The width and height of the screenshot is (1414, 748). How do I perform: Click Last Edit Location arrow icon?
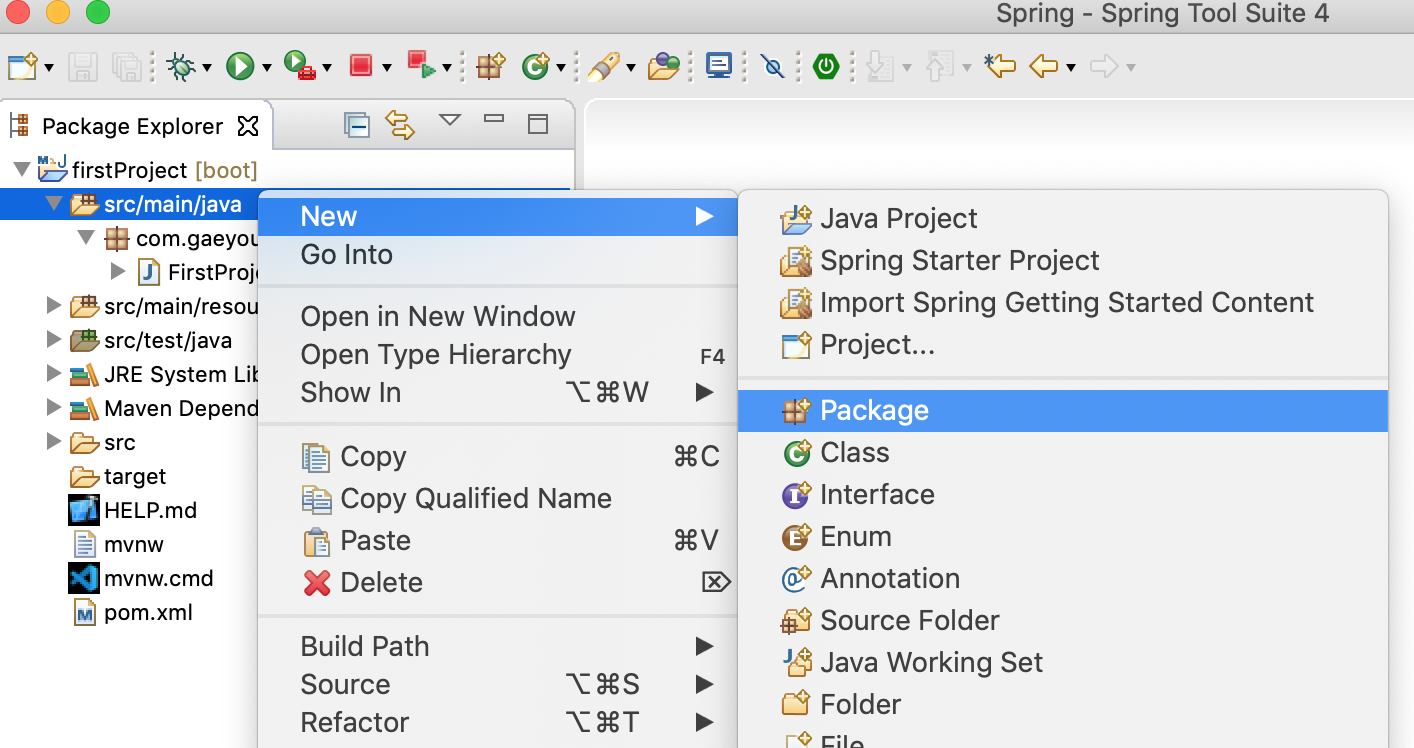(x=1000, y=67)
